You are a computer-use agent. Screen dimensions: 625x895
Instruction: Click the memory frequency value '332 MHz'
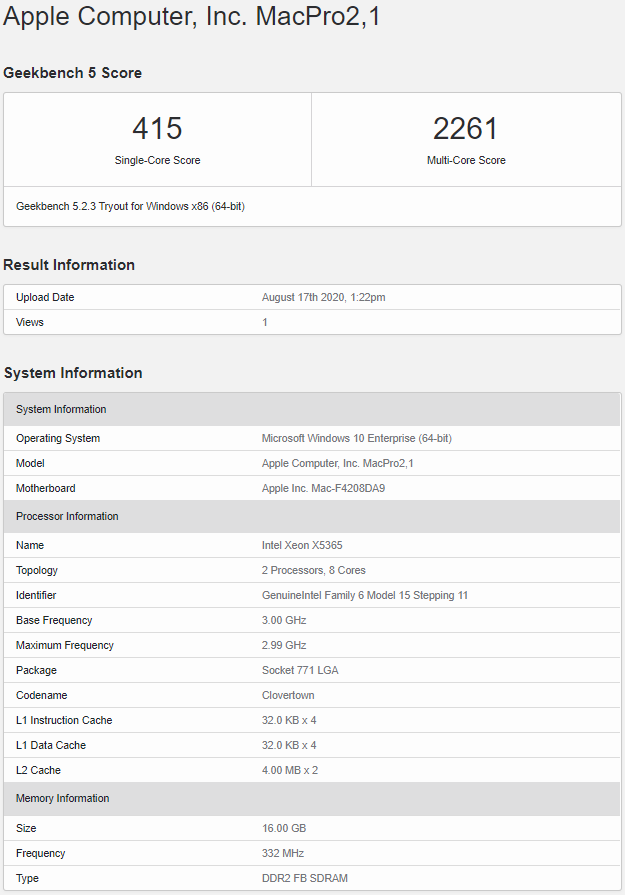(283, 853)
